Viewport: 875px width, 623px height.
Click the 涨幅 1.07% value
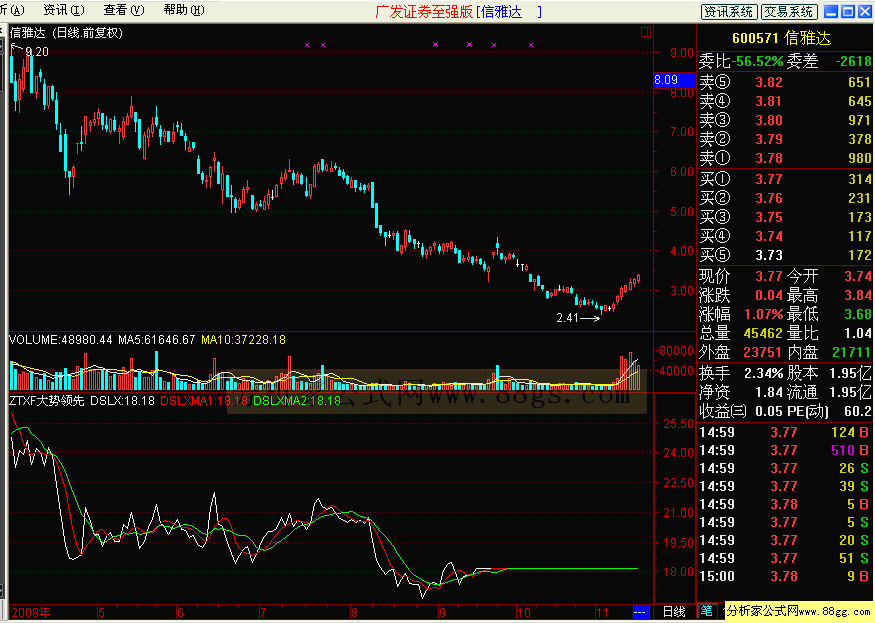(763, 314)
